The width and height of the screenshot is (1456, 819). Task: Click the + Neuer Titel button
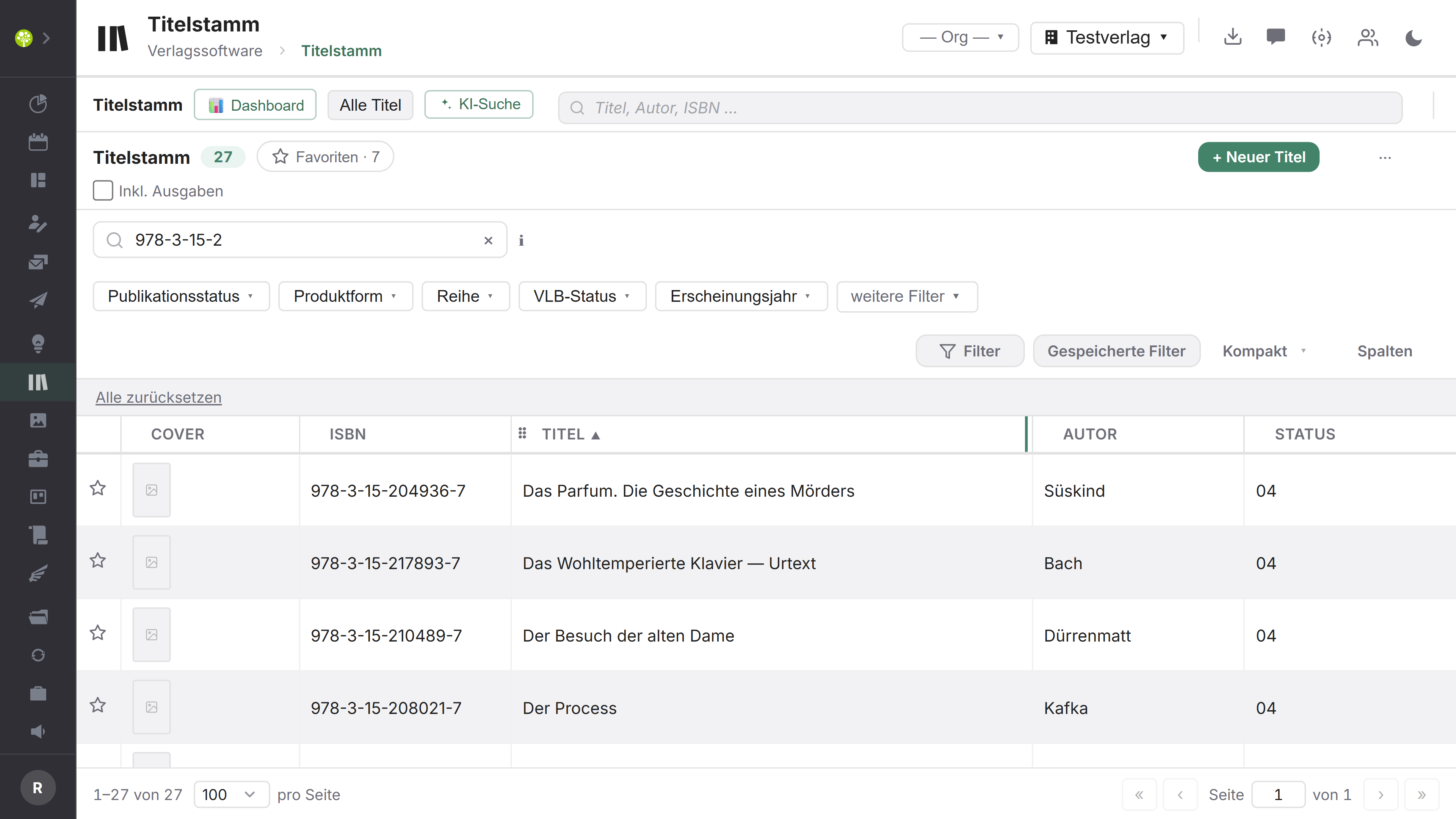1258,157
